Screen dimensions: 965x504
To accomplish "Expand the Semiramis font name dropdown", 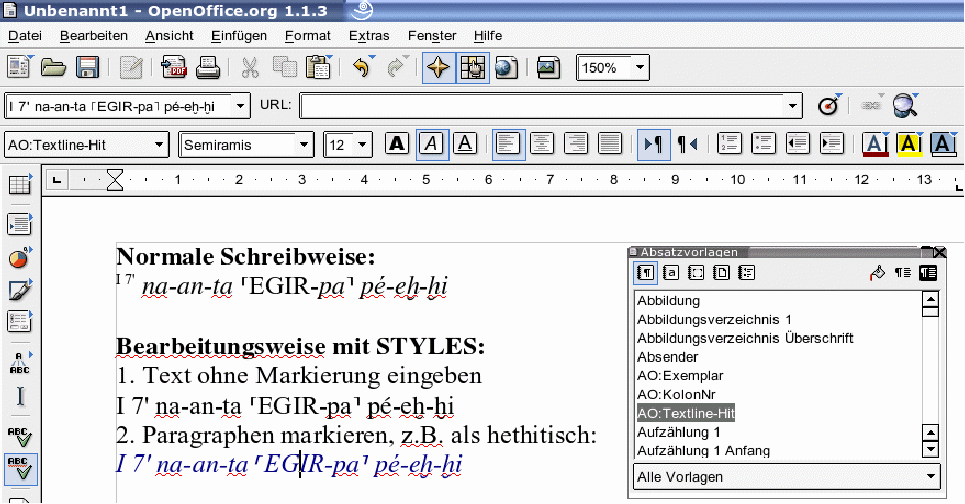I will click(x=304, y=145).
